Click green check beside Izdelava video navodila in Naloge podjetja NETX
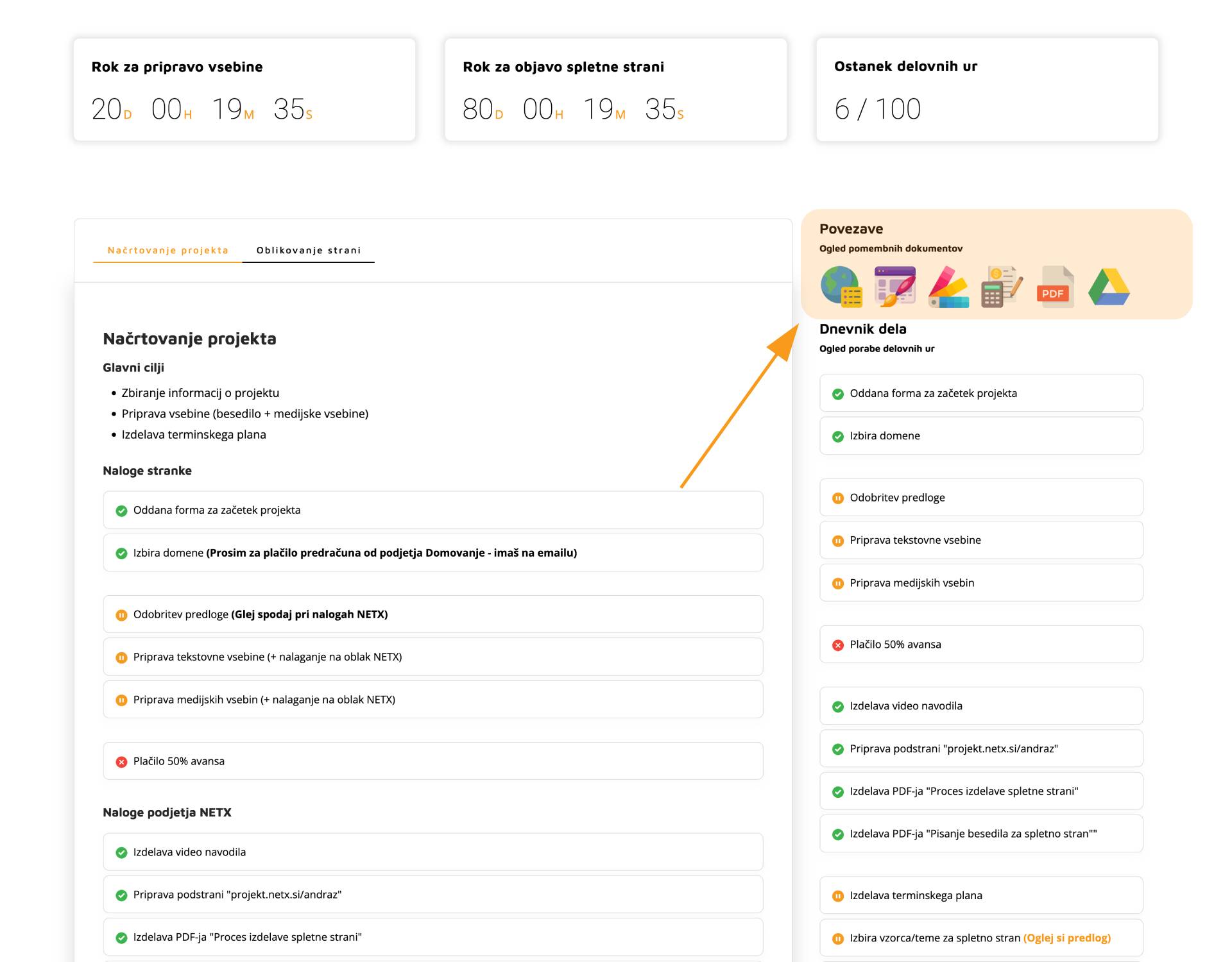The image size is (1232, 962). (x=121, y=852)
